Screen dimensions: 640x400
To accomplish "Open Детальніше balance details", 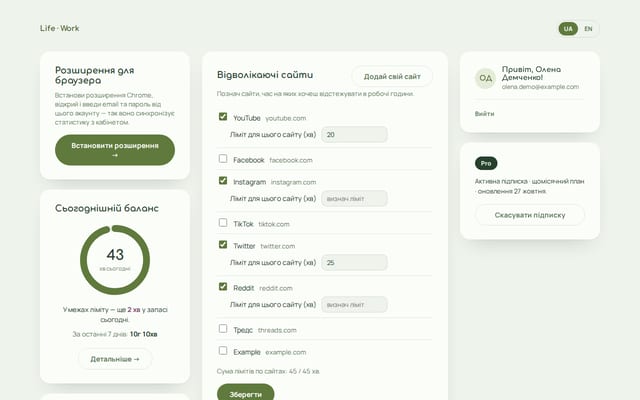I will [115, 359].
